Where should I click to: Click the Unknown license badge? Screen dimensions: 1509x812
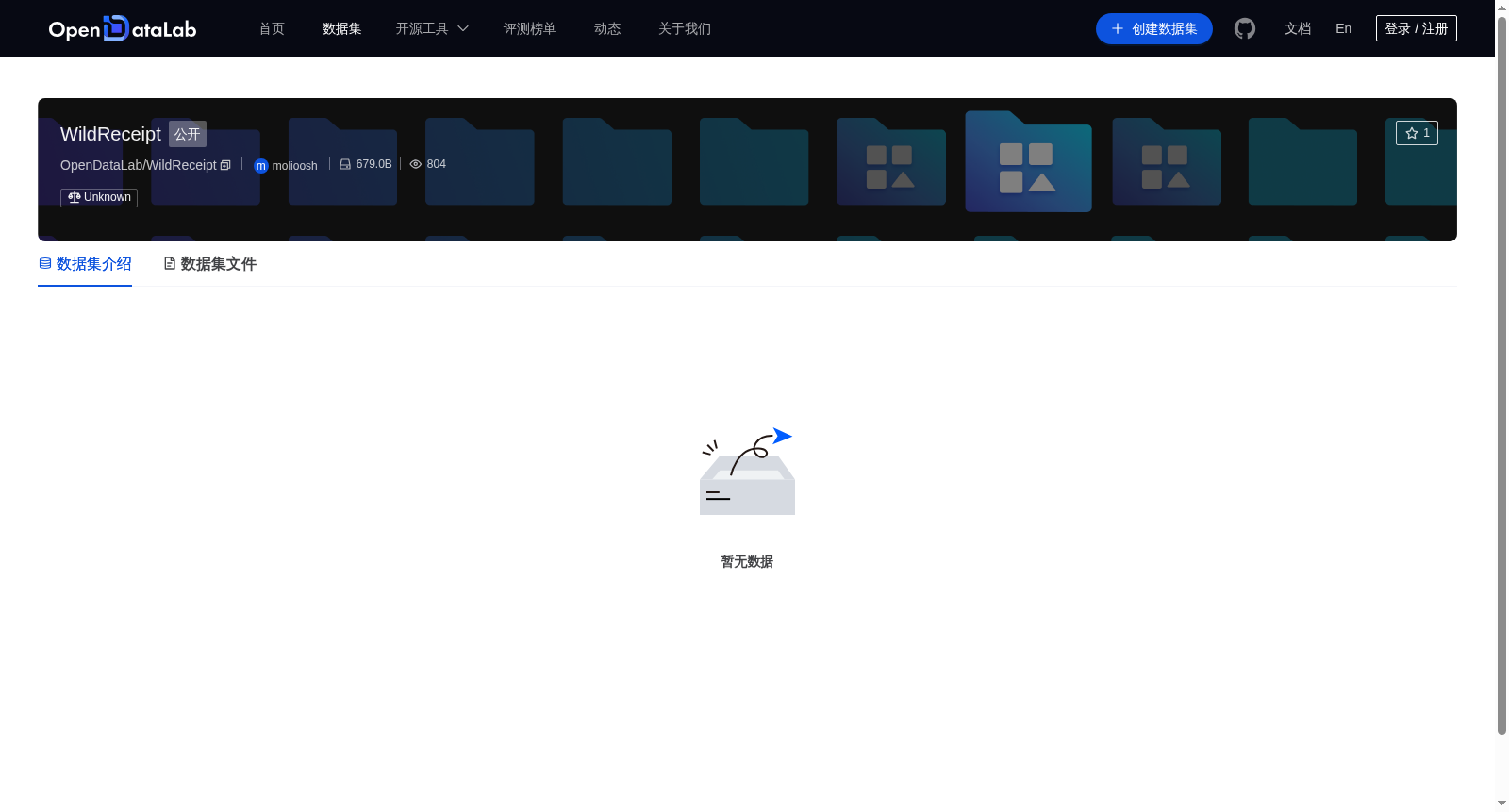point(99,197)
